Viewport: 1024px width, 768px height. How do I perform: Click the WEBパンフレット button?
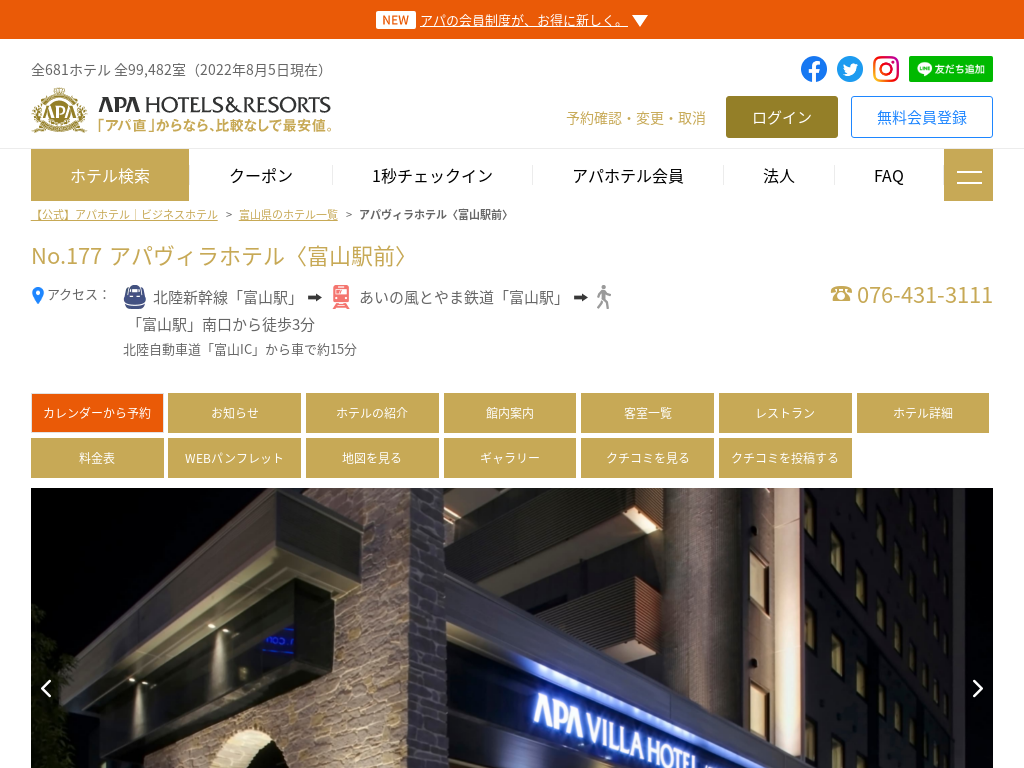234,458
